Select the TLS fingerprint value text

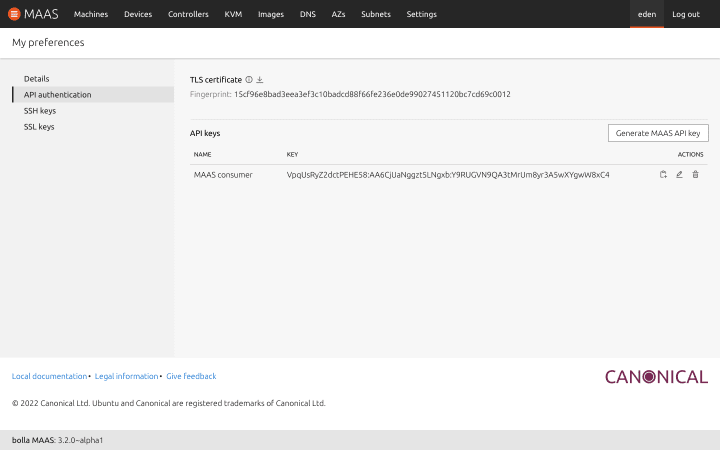click(x=372, y=94)
